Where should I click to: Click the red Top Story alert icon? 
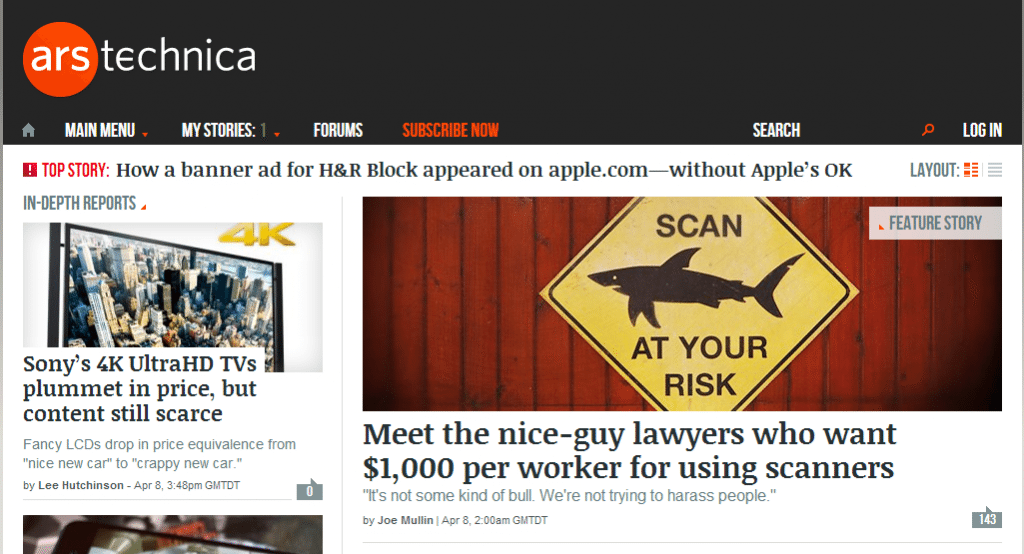[30, 170]
